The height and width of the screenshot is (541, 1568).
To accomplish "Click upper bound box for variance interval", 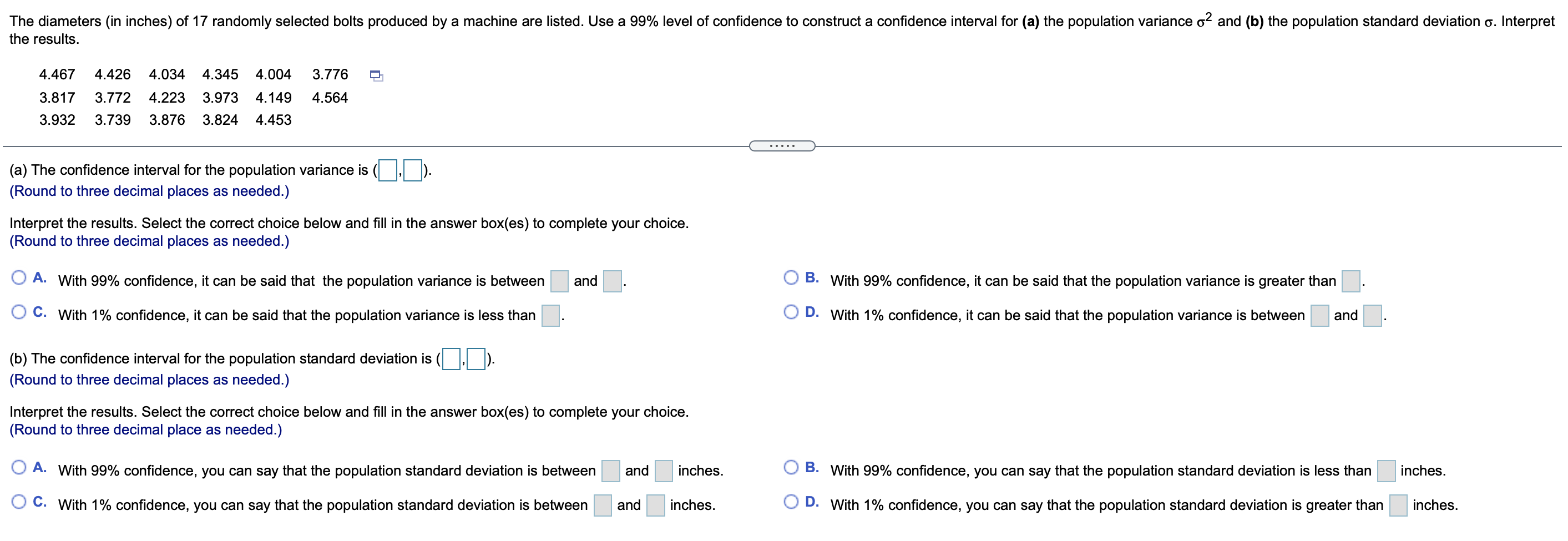I will (x=413, y=170).
